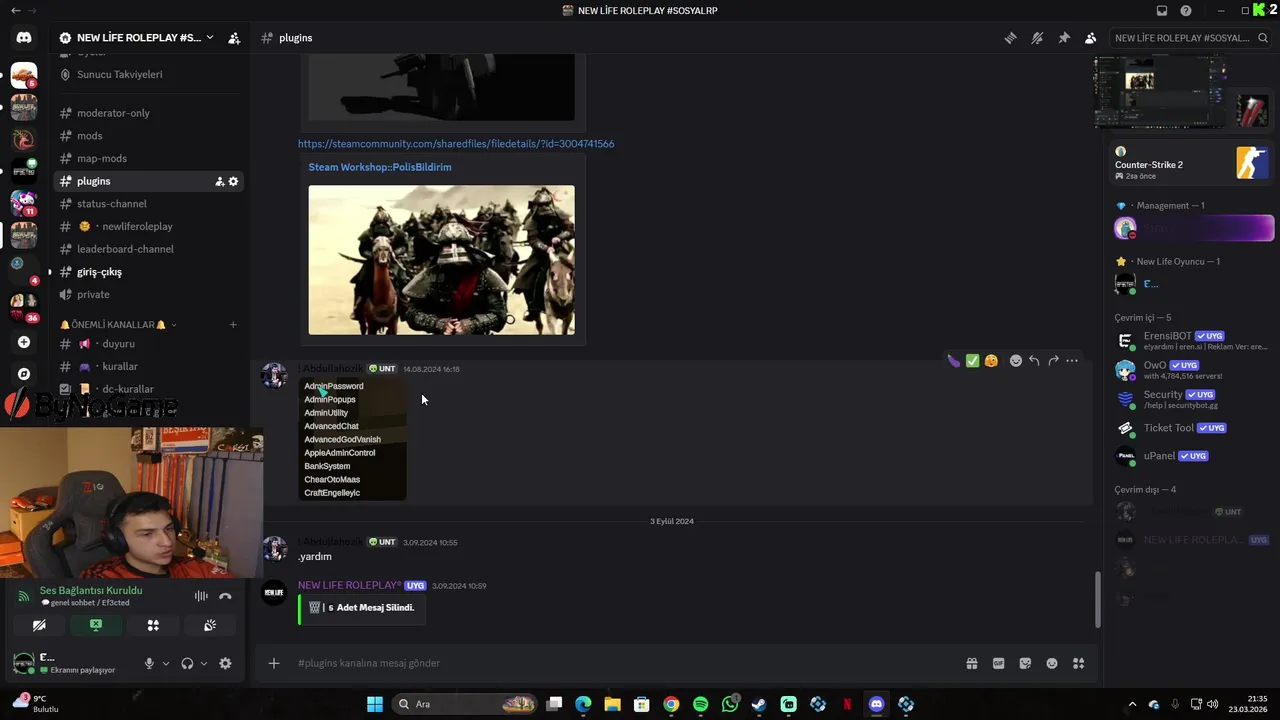Open the Threads icon in channel header

(1011, 38)
